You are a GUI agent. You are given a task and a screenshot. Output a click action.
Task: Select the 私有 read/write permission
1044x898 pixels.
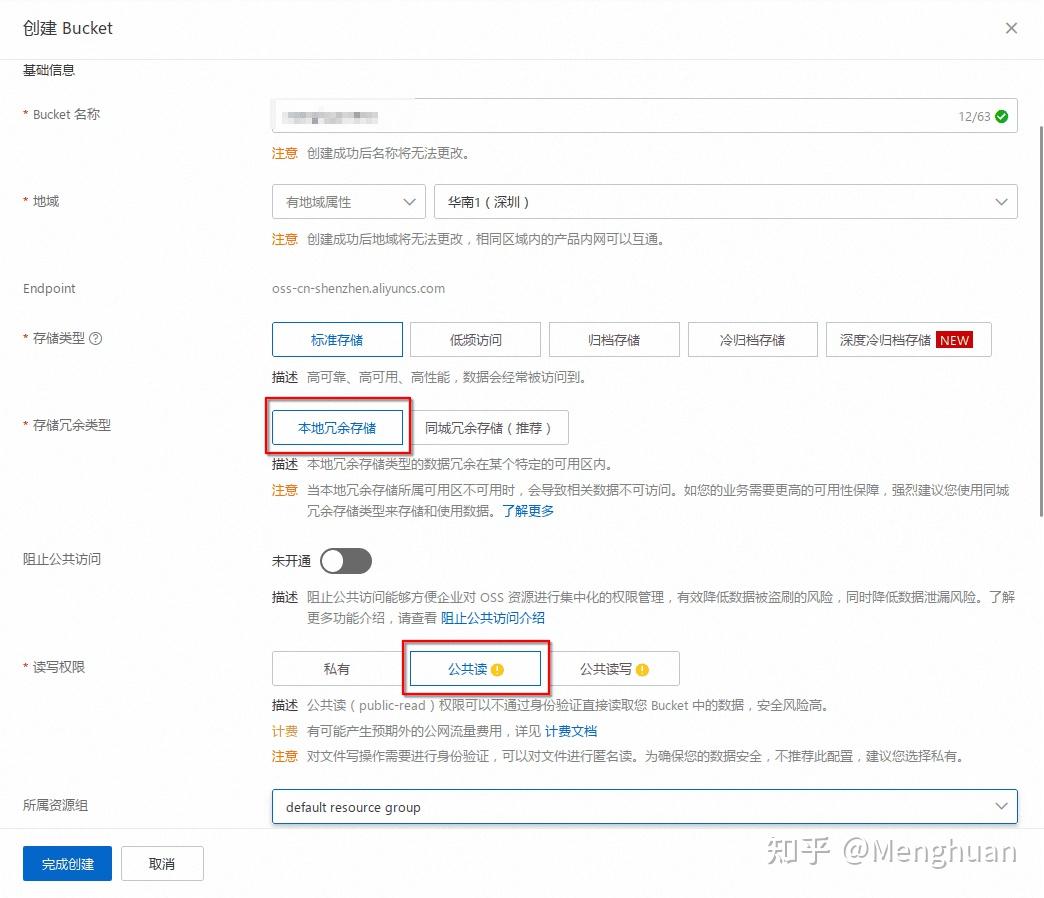click(x=337, y=668)
